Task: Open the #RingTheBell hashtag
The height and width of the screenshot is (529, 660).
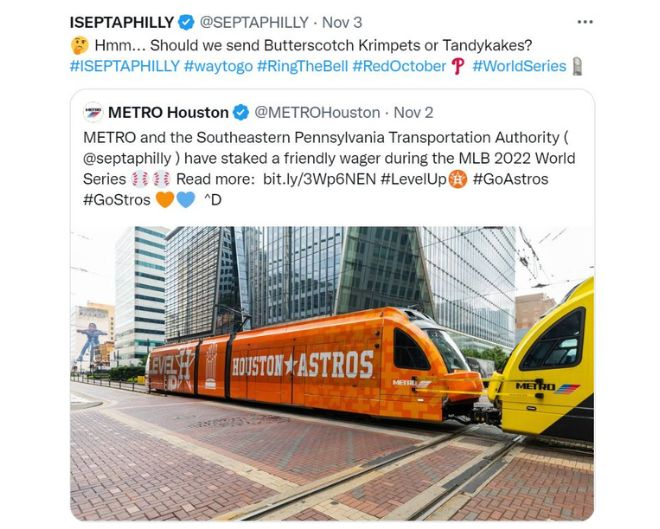Action: coord(302,66)
